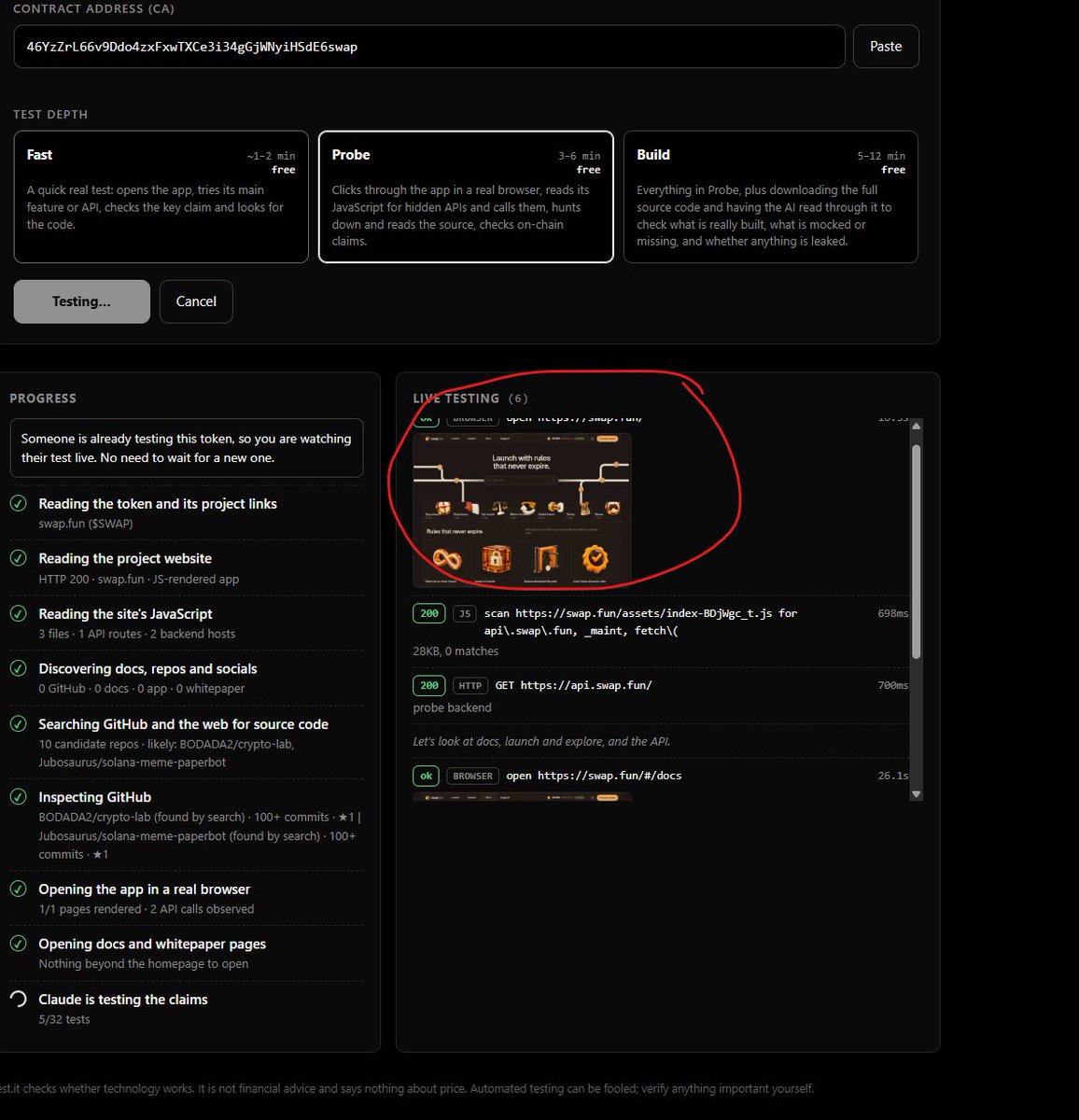
Task: Click the JS badge in the live testing log
Action: point(465,613)
